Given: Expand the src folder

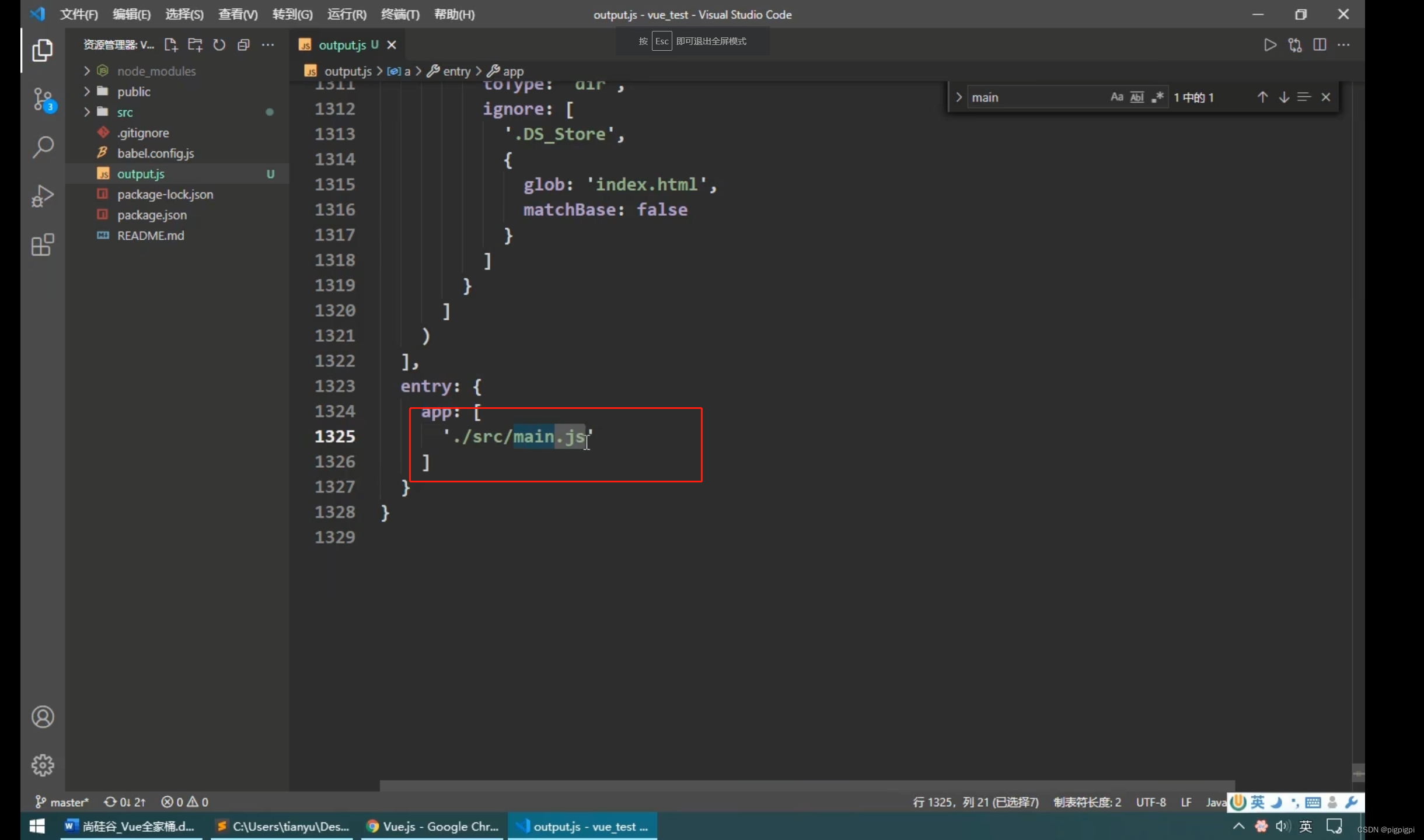Looking at the screenshot, I should (87, 112).
